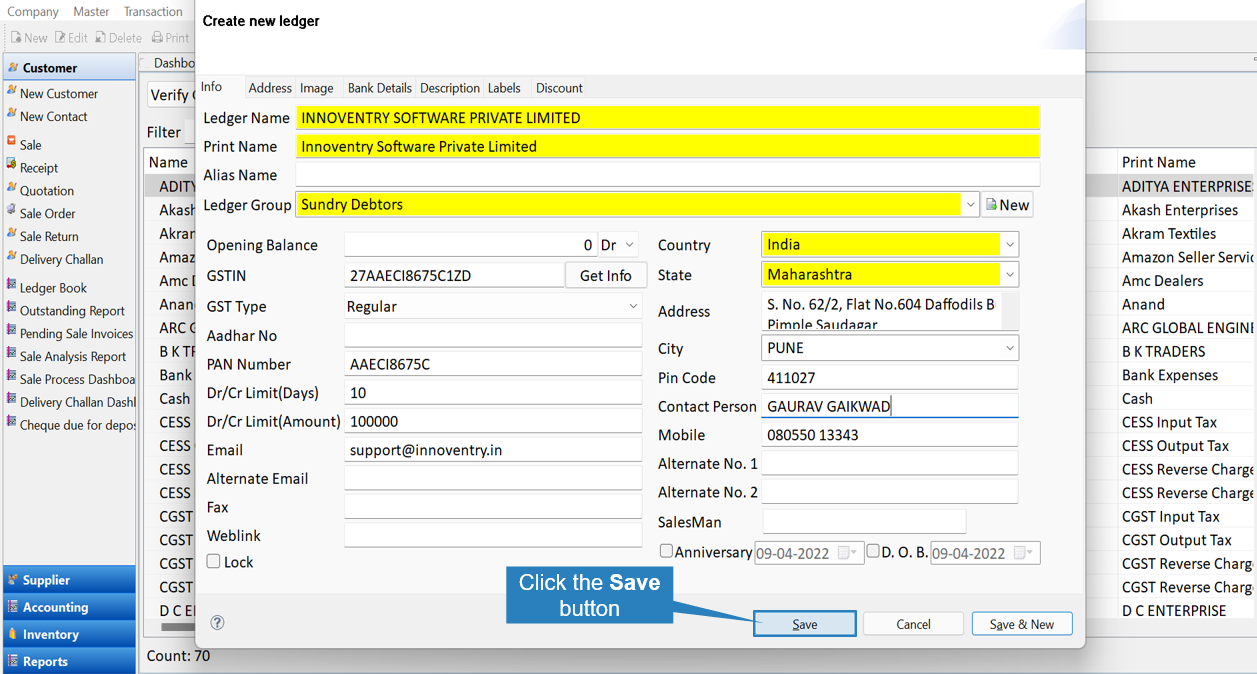Screen dimensions: 1257x674
Task: Click the Accounting section icon
Action: [x=13, y=606]
